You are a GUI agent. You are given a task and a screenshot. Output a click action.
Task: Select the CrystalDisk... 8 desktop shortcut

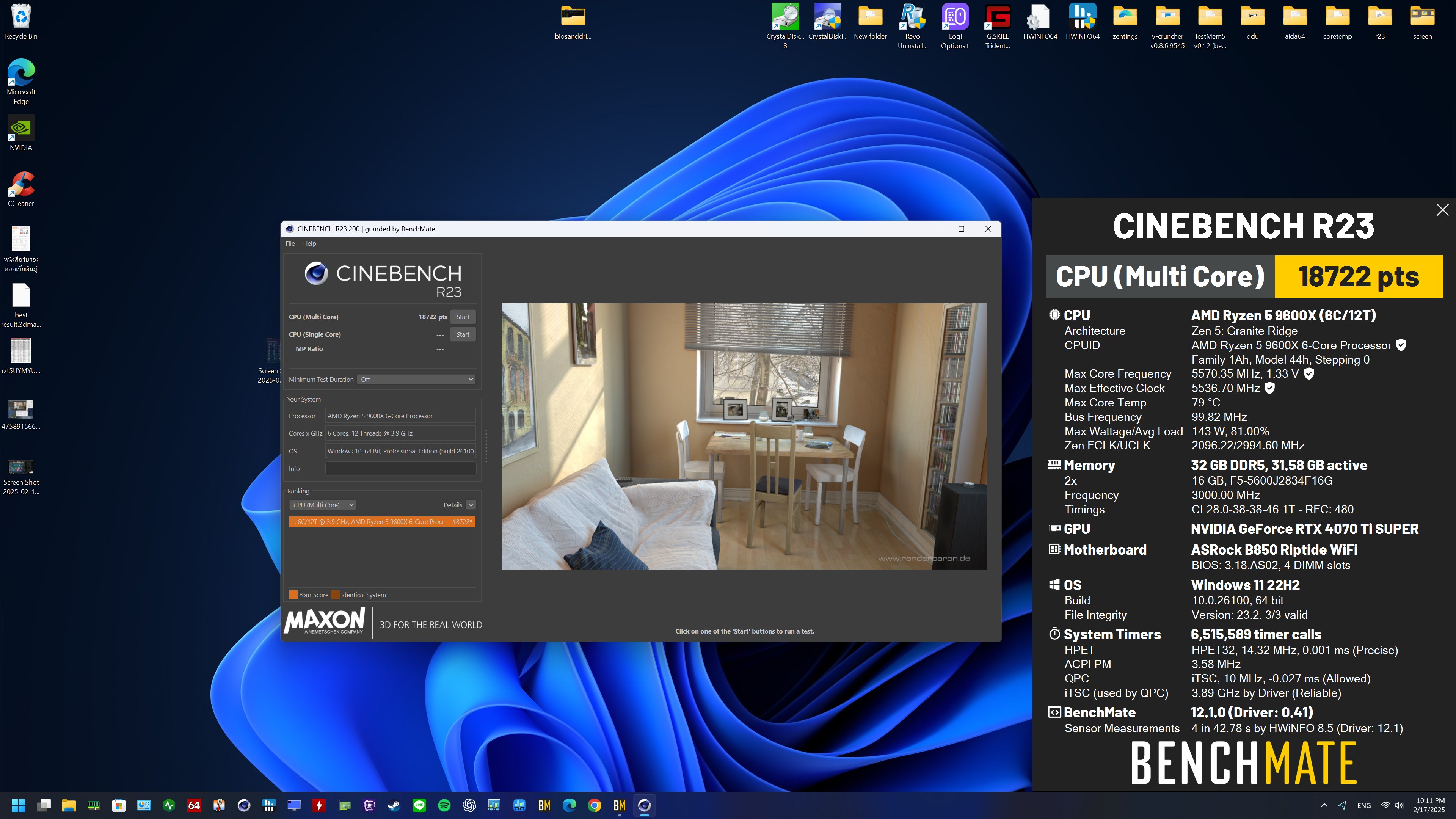tap(785, 26)
